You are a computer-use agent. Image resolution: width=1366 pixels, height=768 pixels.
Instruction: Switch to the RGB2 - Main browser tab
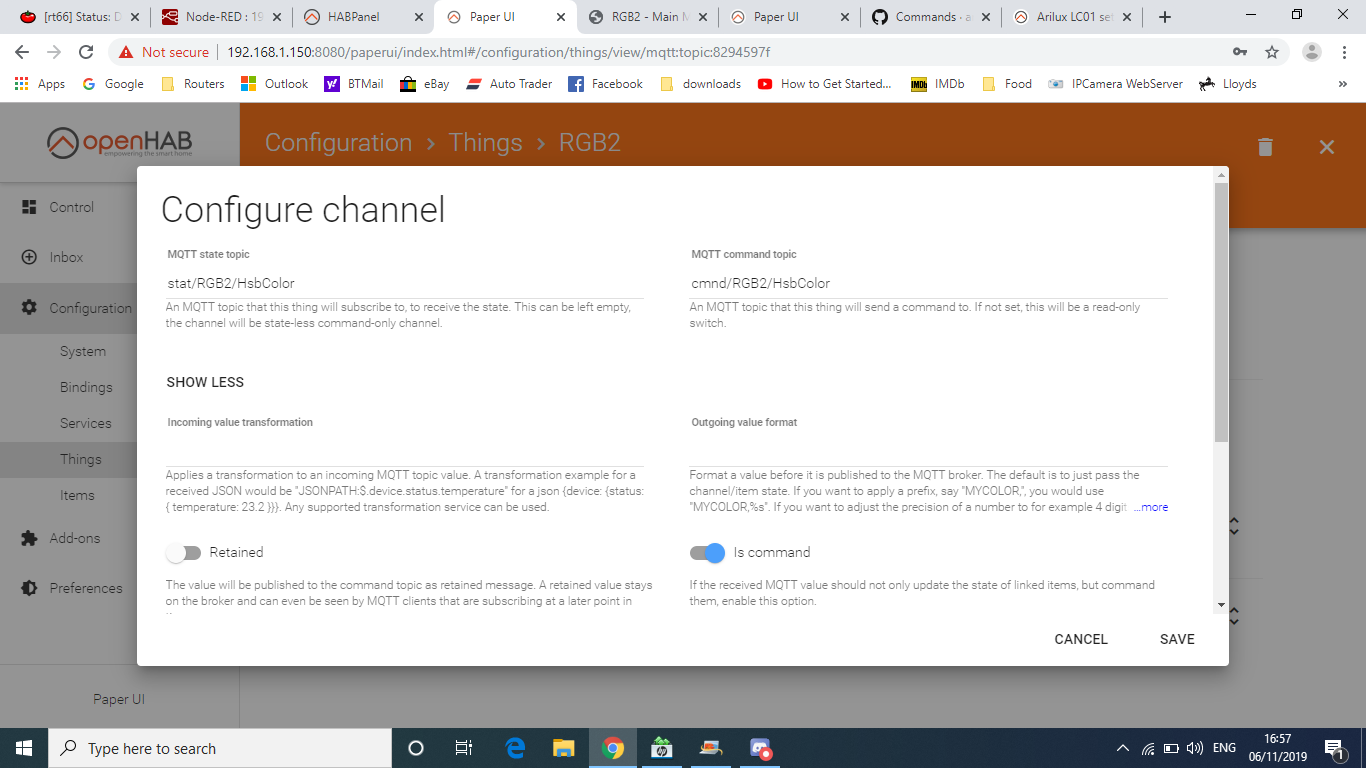coord(650,17)
